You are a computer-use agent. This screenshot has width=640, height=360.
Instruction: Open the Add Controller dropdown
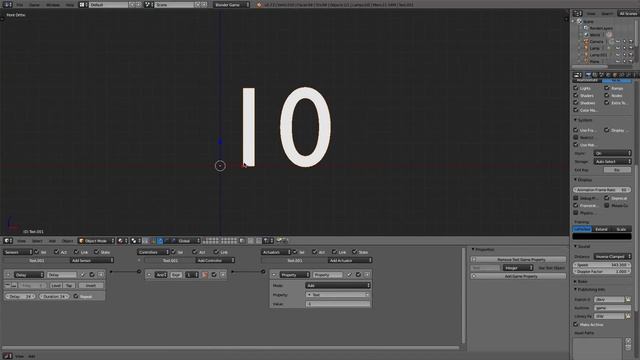tap(215, 260)
